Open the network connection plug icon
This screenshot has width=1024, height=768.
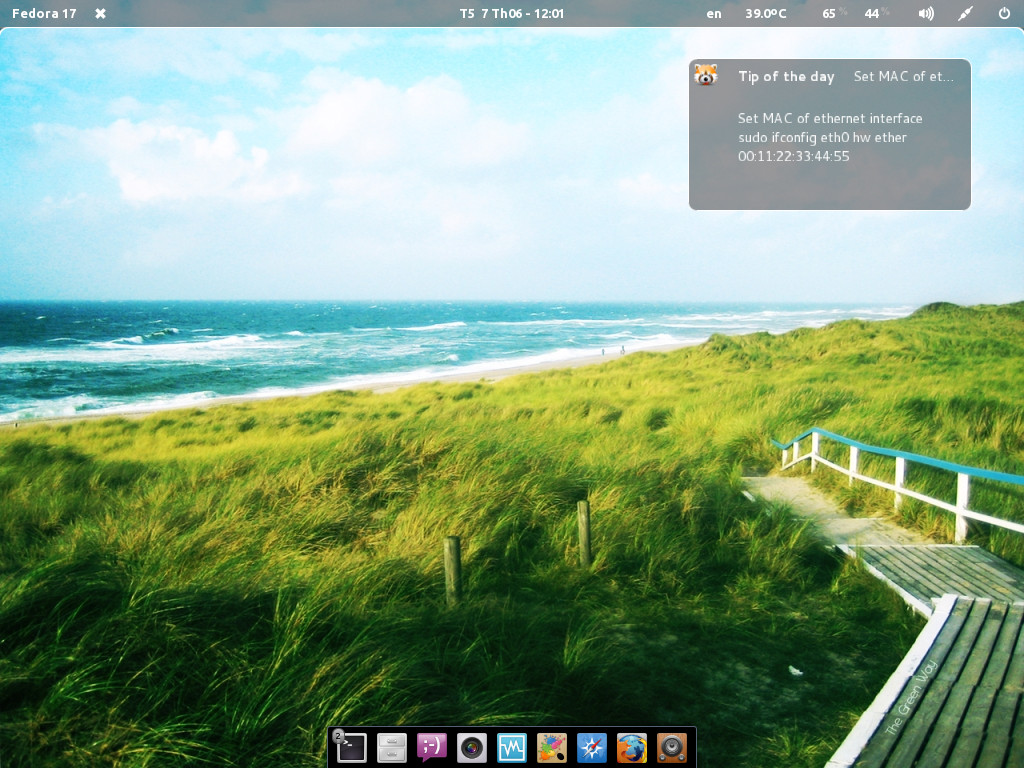965,13
